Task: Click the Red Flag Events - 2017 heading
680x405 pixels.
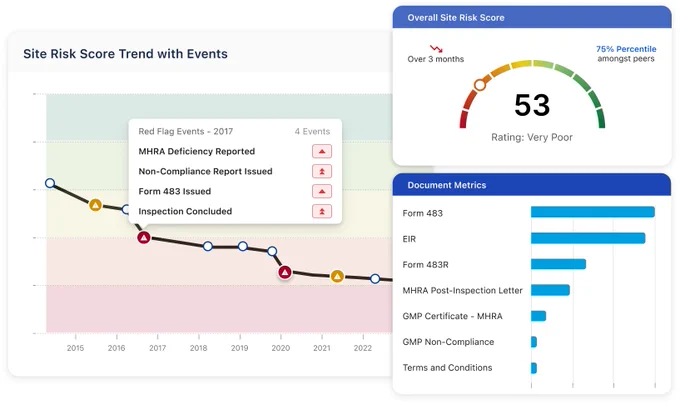Action: coord(186,131)
